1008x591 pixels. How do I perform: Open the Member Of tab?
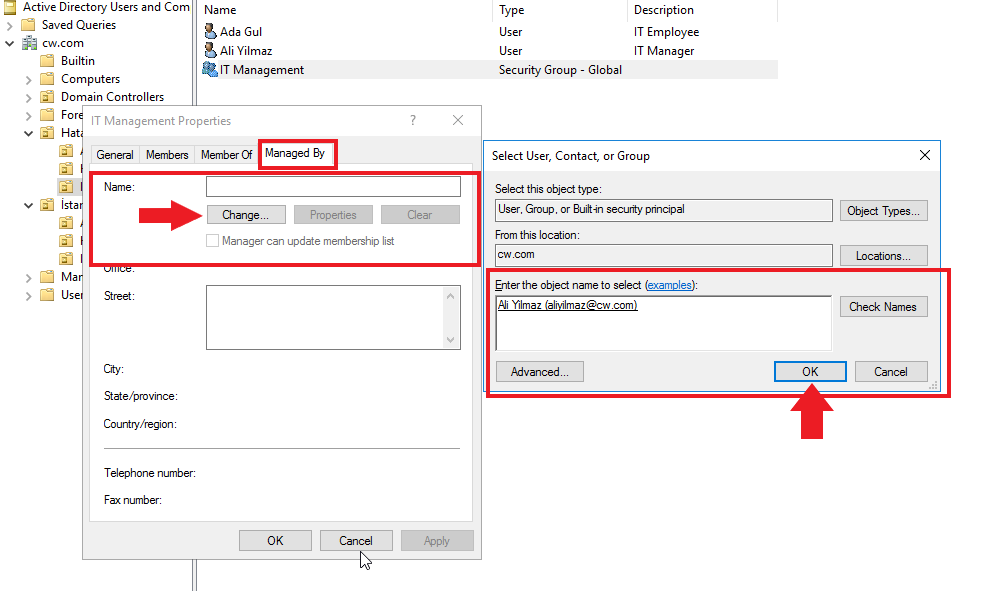click(226, 155)
